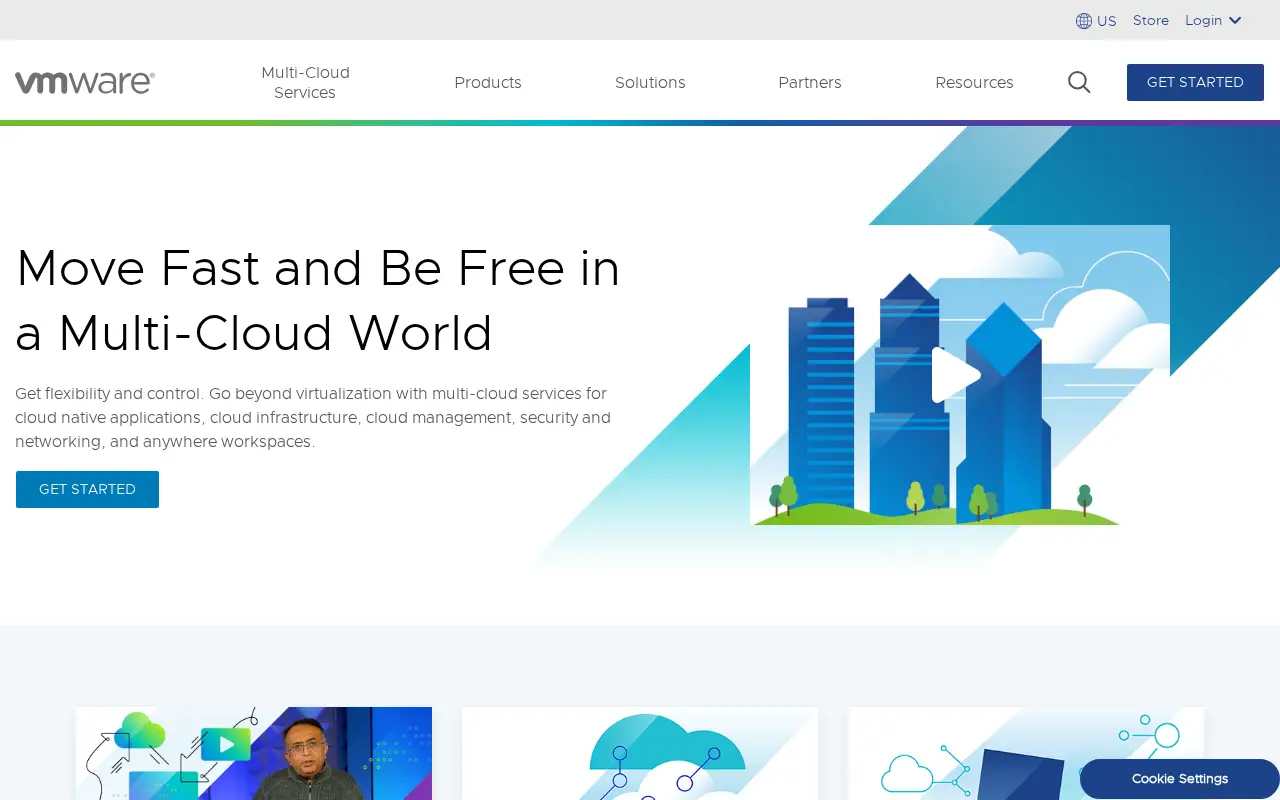This screenshot has width=1280, height=800.
Task: Click hero GET STARTED button below description
Action: coord(87,489)
